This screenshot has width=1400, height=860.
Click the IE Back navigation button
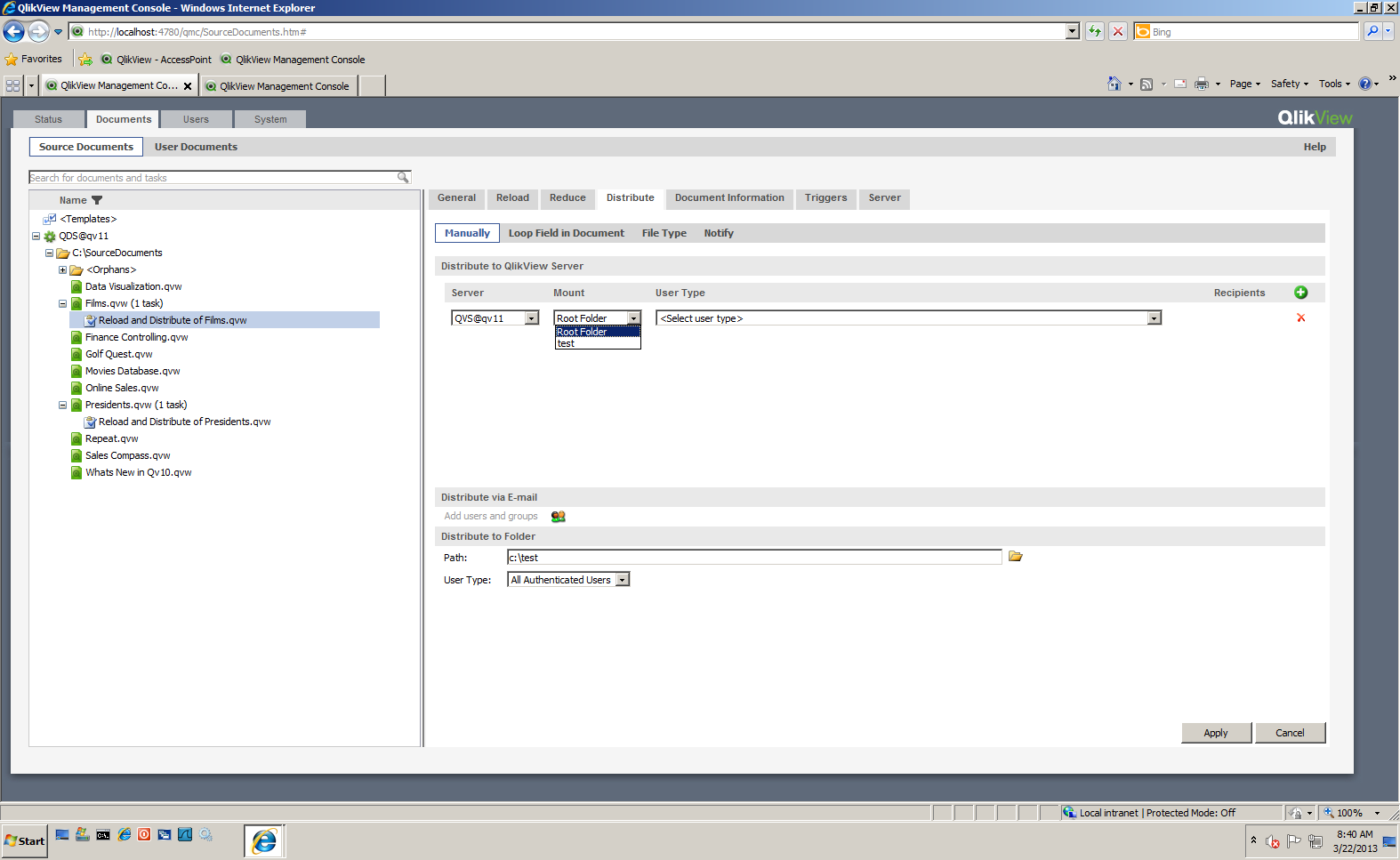pyautogui.click(x=13, y=32)
